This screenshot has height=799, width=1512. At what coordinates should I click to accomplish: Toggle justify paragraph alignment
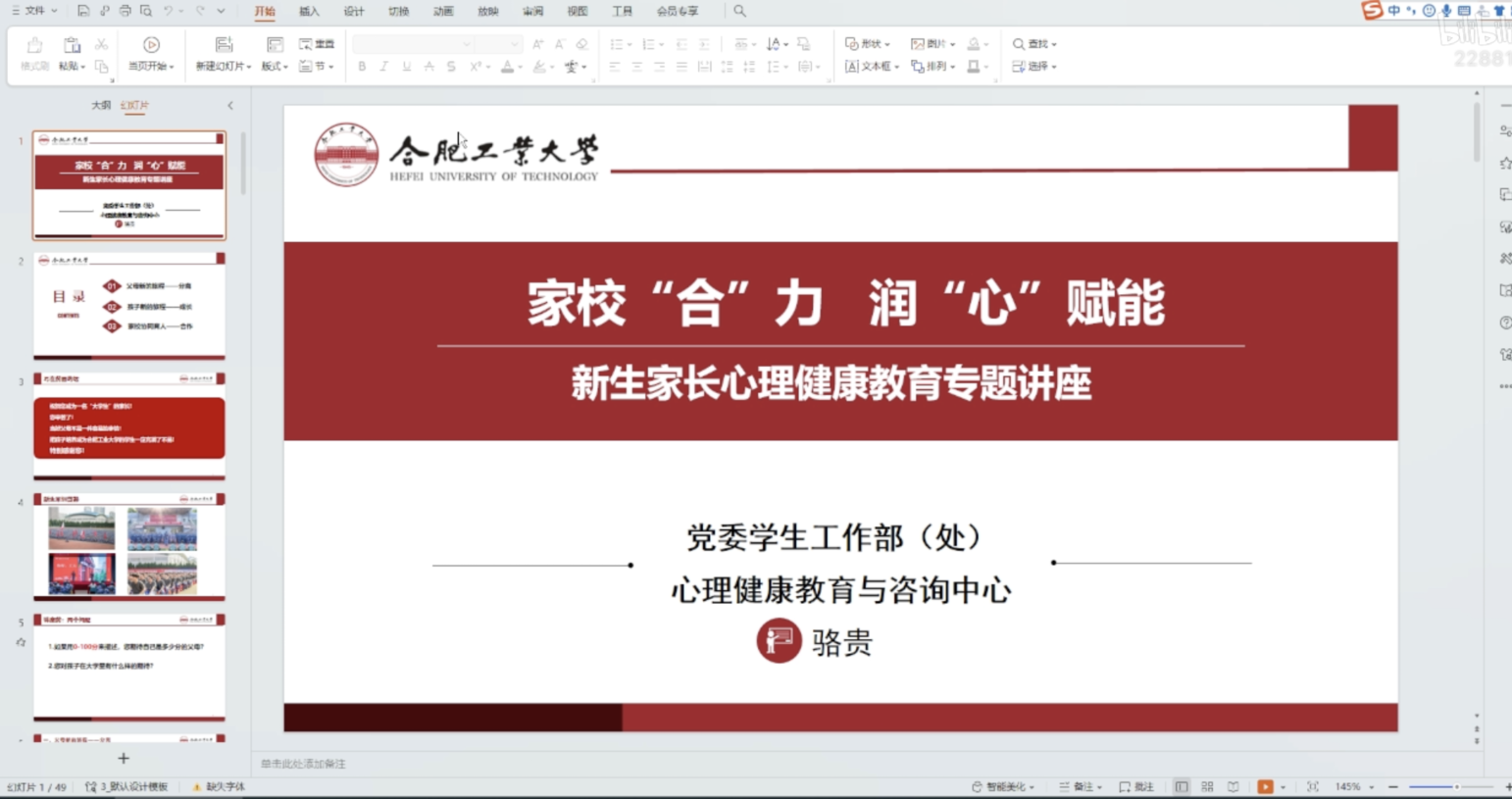pos(681,67)
